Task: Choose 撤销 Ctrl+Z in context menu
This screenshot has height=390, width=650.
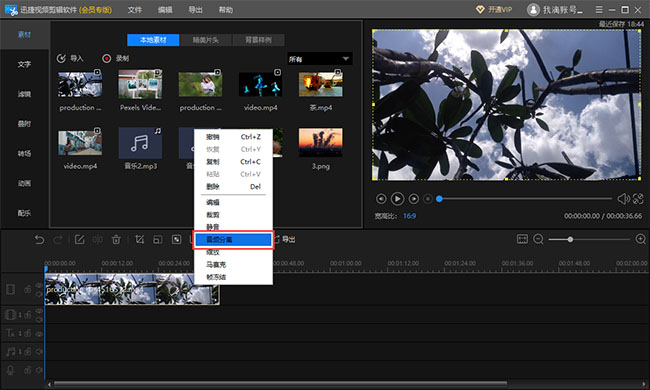Action: [x=233, y=137]
